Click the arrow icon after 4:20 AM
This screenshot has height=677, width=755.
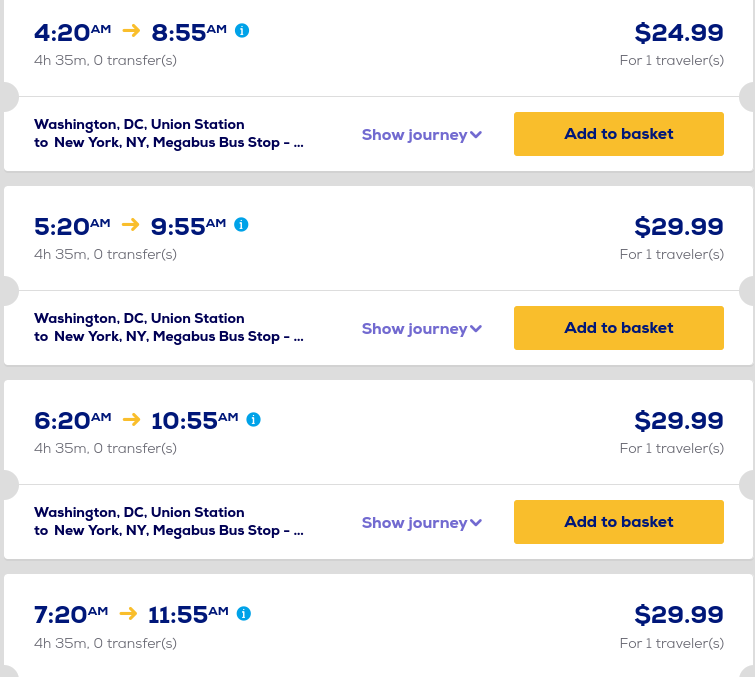pyautogui.click(x=131, y=31)
